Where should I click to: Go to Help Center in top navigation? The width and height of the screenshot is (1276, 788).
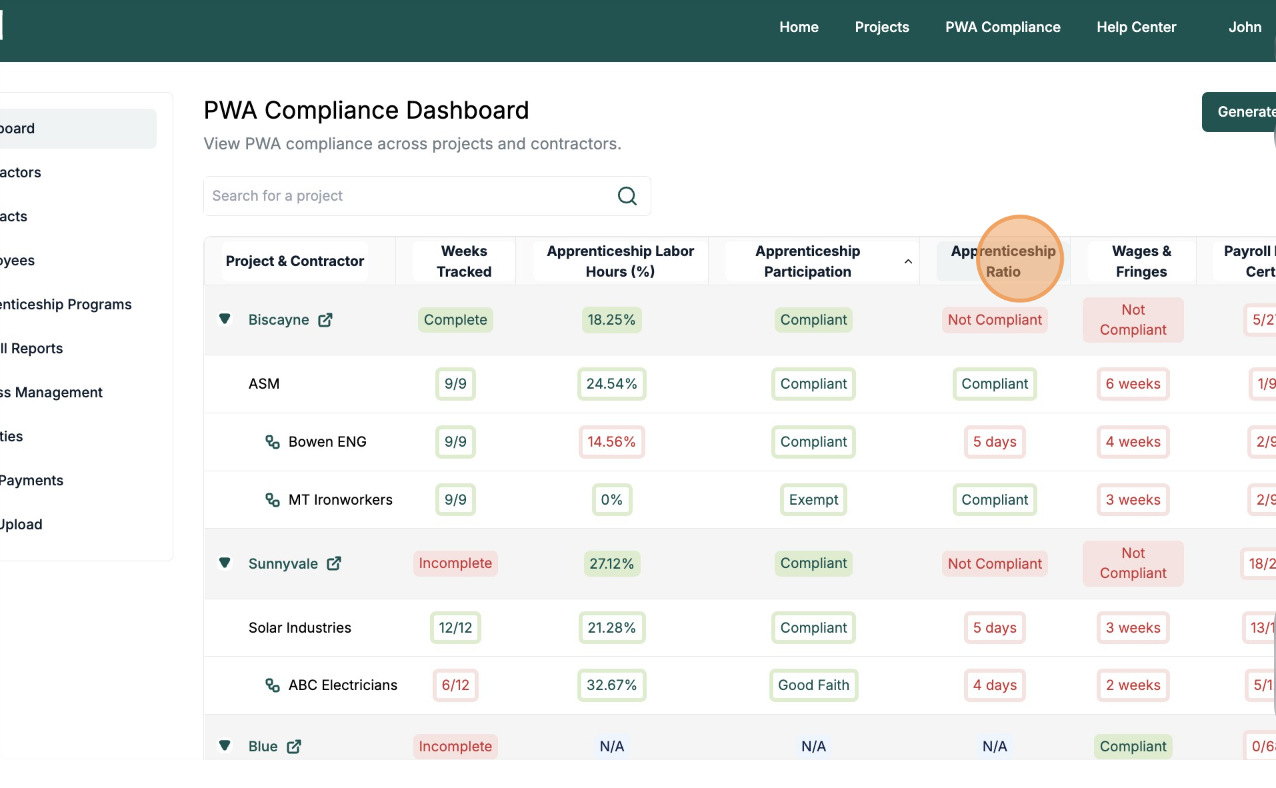1136,27
